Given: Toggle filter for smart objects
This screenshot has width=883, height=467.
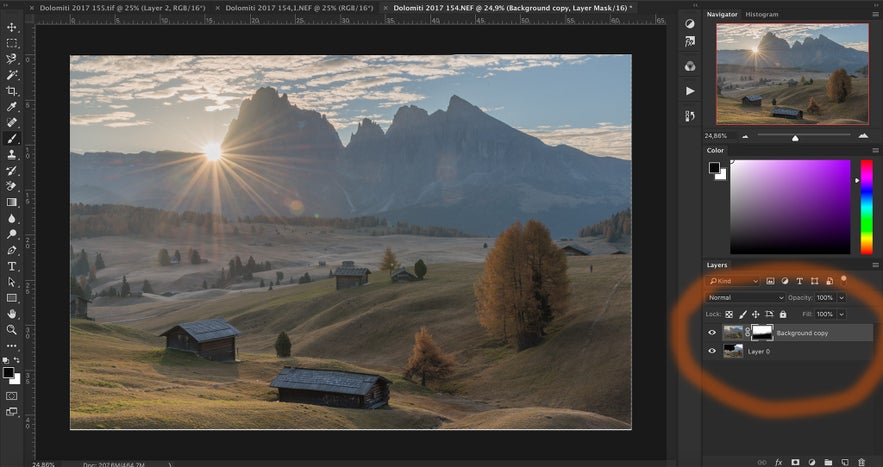Looking at the screenshot, I should point(829,281).
